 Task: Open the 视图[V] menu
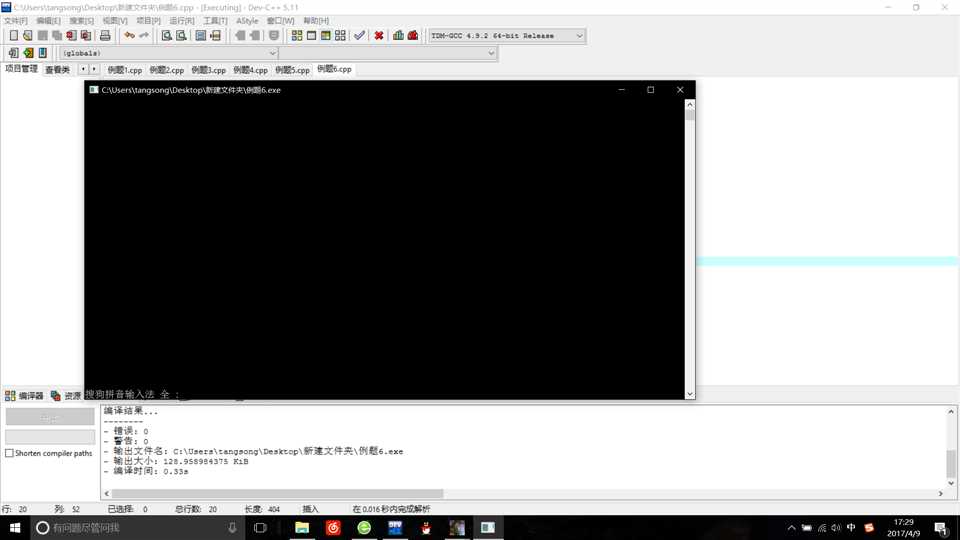click(115, 21)
